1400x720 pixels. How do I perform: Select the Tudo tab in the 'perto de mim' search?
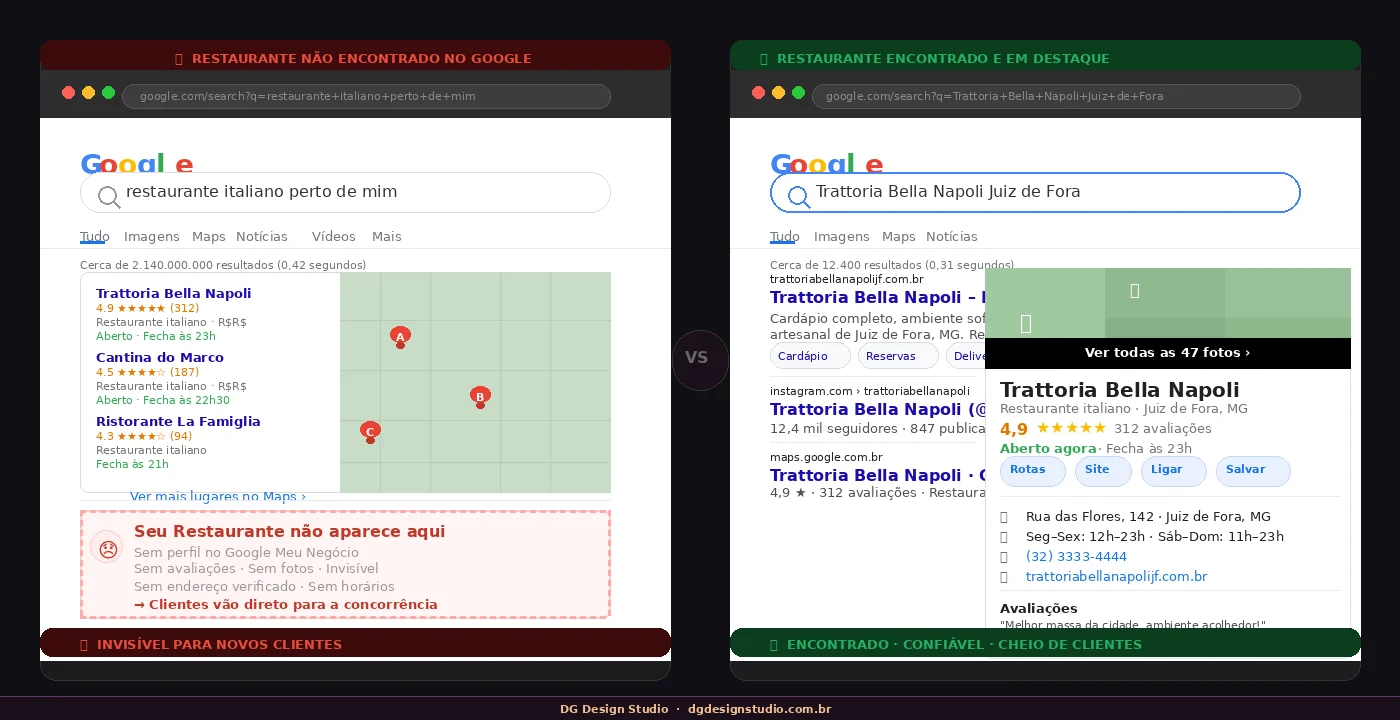95,237
